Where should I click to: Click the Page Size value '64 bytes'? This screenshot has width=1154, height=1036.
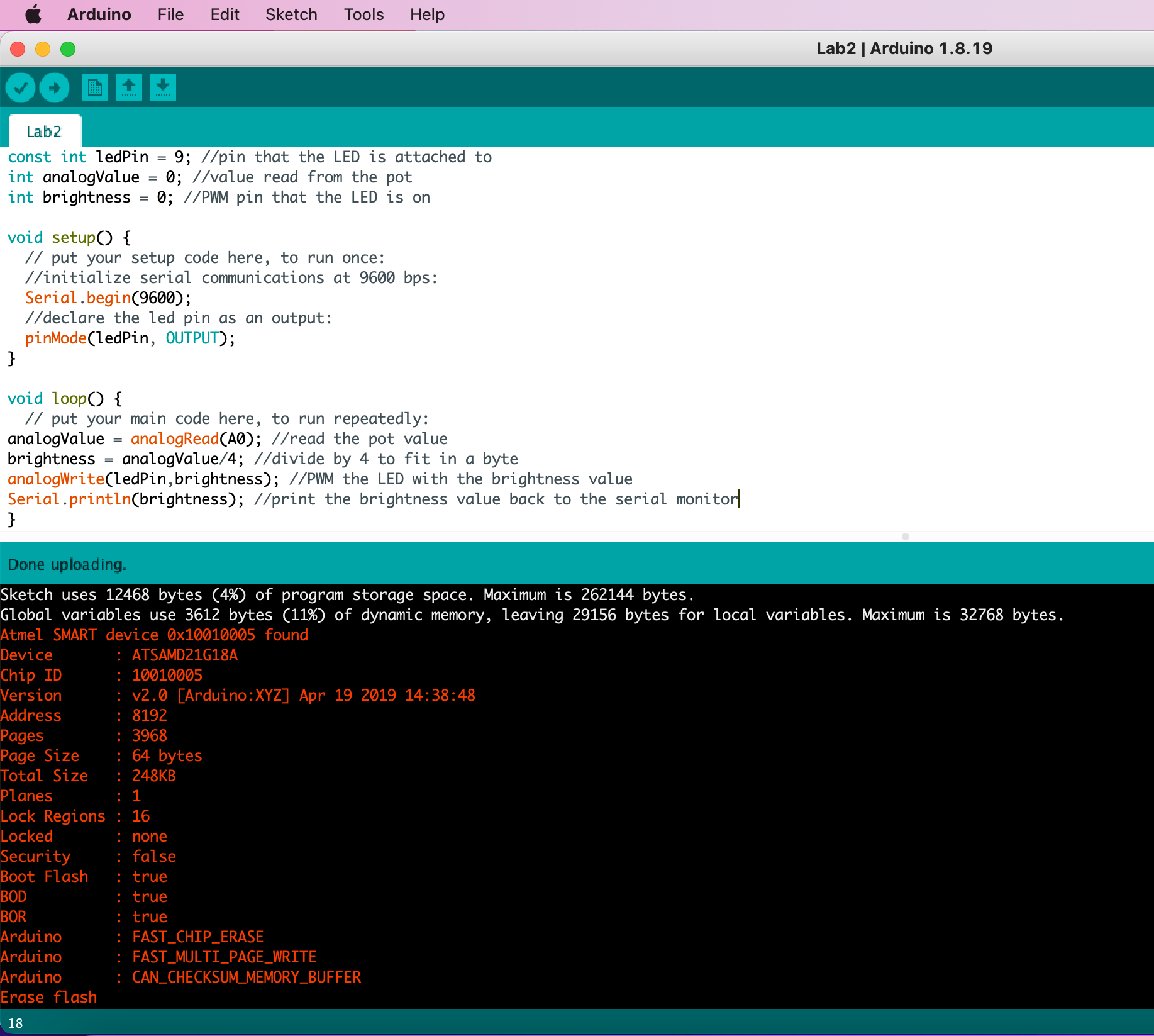pos(167,755)
